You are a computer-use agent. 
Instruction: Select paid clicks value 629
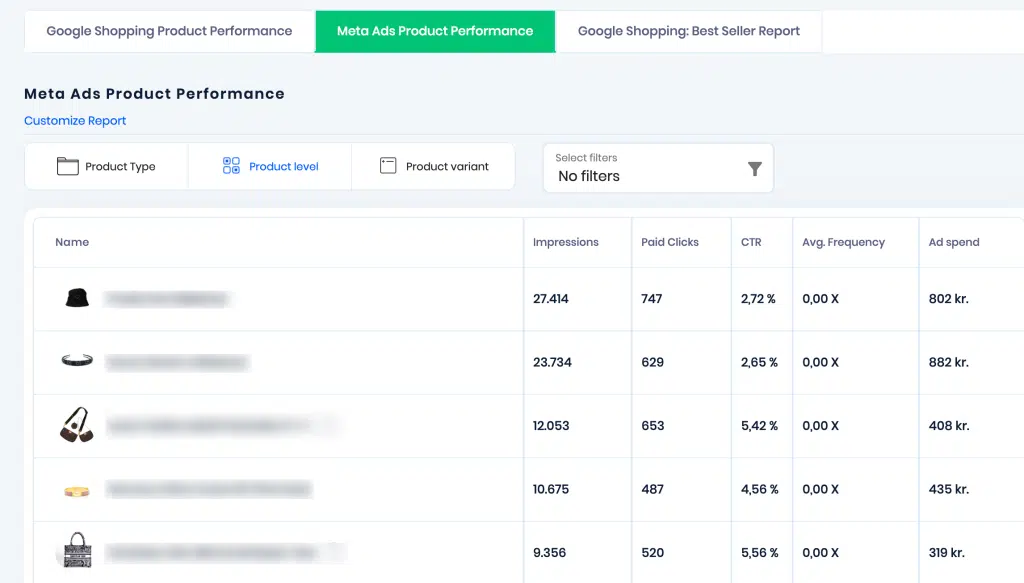tap(652, 362)
